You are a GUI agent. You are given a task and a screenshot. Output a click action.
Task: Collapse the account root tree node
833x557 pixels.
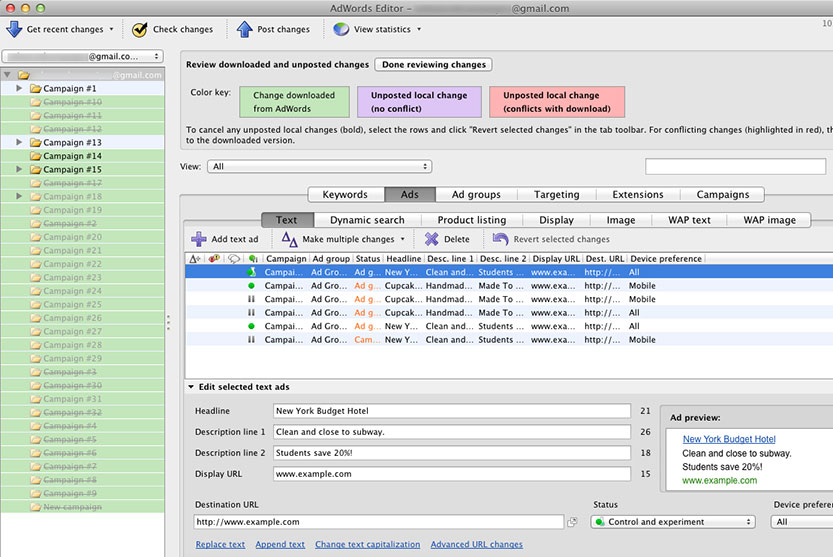[x=7, y=75]
